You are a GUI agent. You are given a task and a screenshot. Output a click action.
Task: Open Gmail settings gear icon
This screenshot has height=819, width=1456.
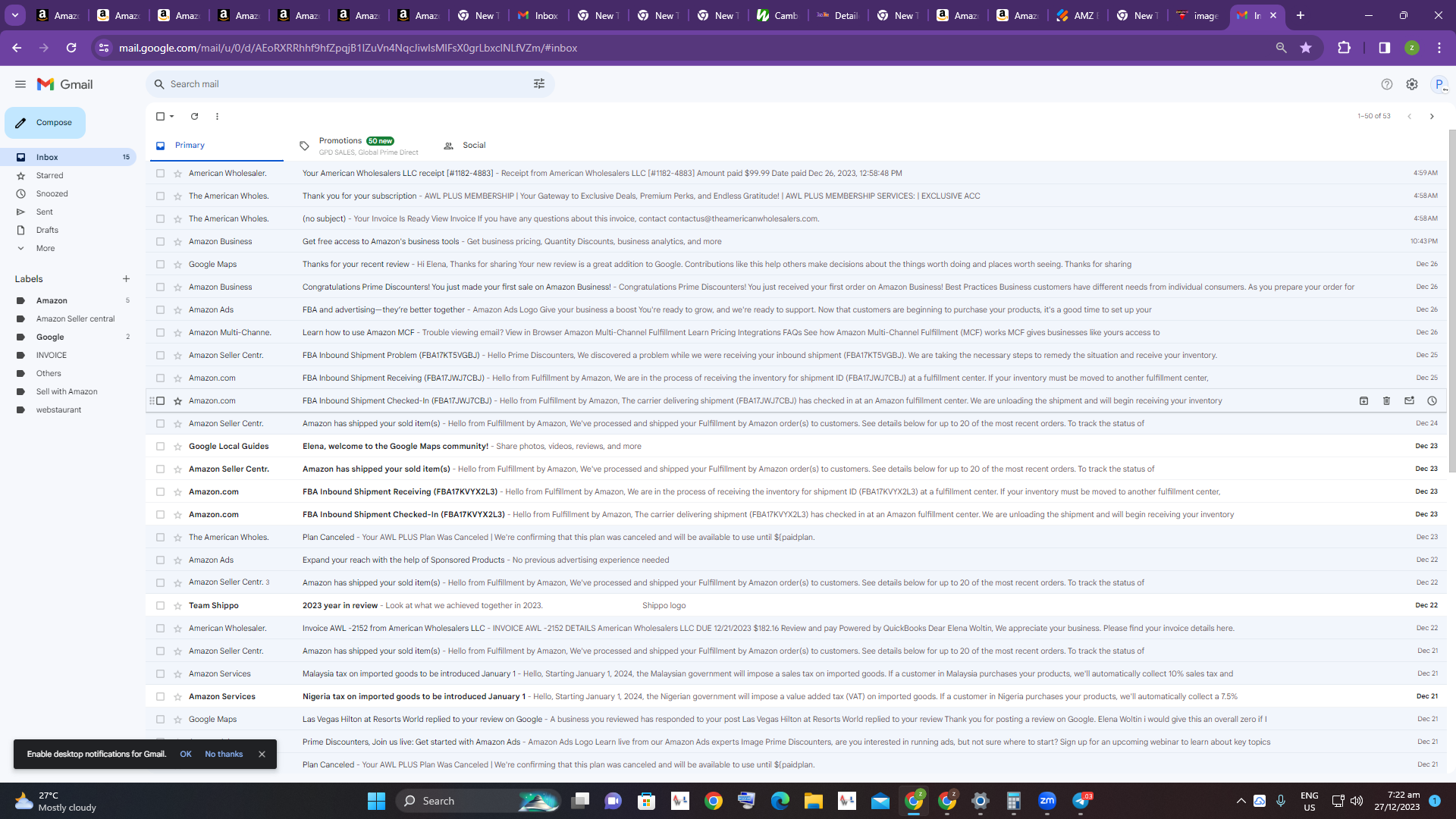point(1412,84)
